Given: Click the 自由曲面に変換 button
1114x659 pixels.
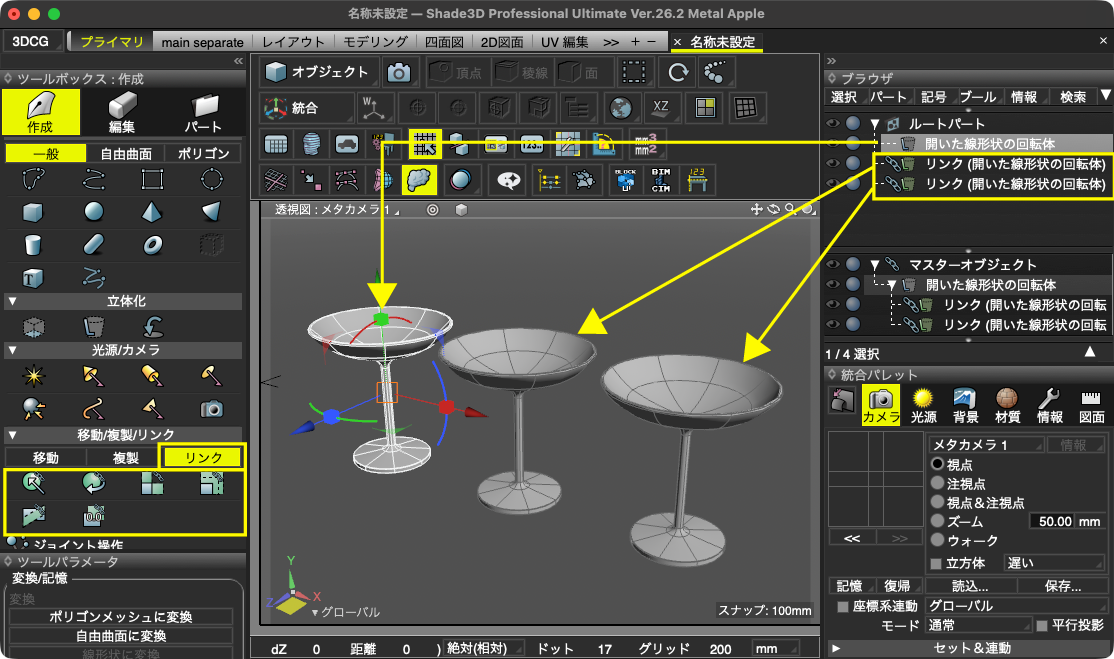Looking at the screenshot, I should (x=121, y=636).
